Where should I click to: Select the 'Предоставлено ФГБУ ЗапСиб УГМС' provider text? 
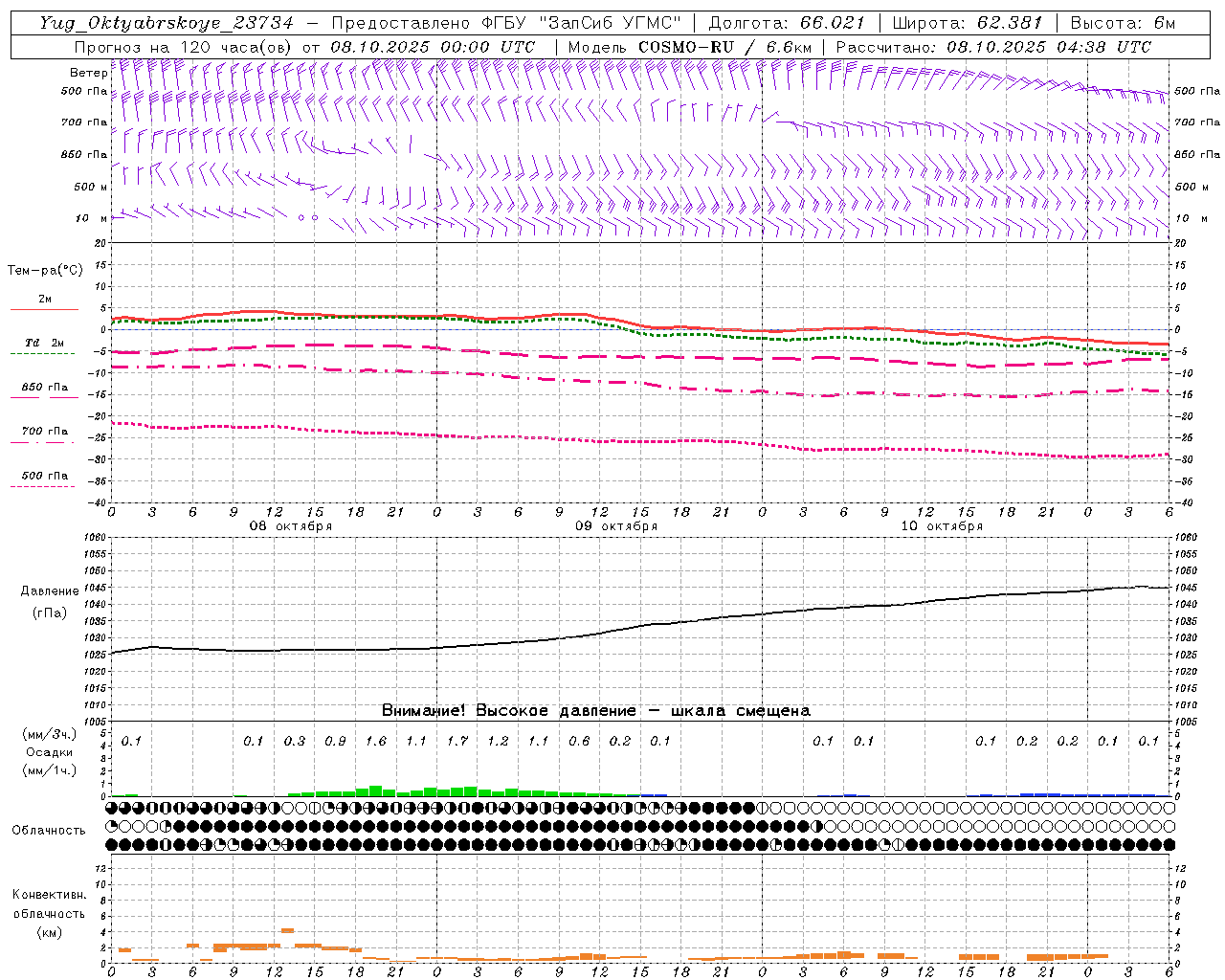(507, 23)
